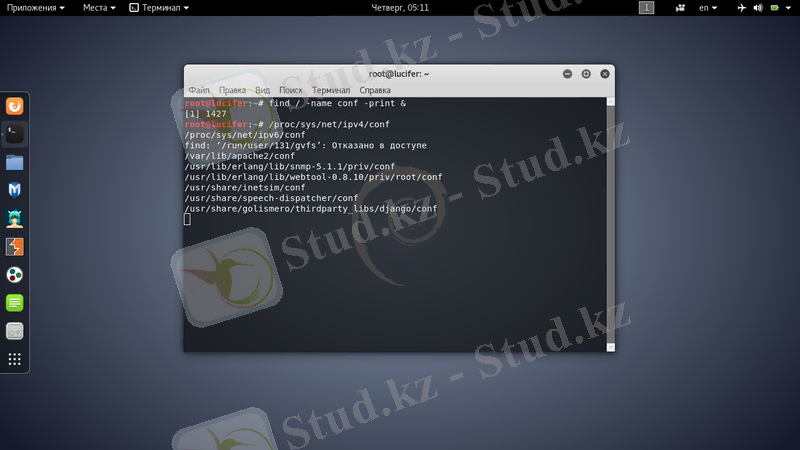Open the colored-circles app icon in dock
The image size is (800, 450).
pos(14,275)
